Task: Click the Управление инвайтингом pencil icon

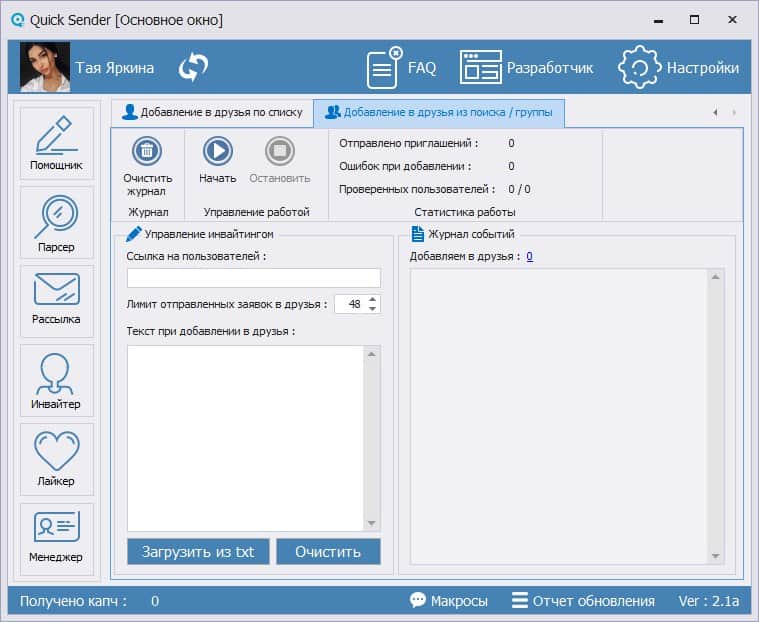Action: click(x=134, y=234)
